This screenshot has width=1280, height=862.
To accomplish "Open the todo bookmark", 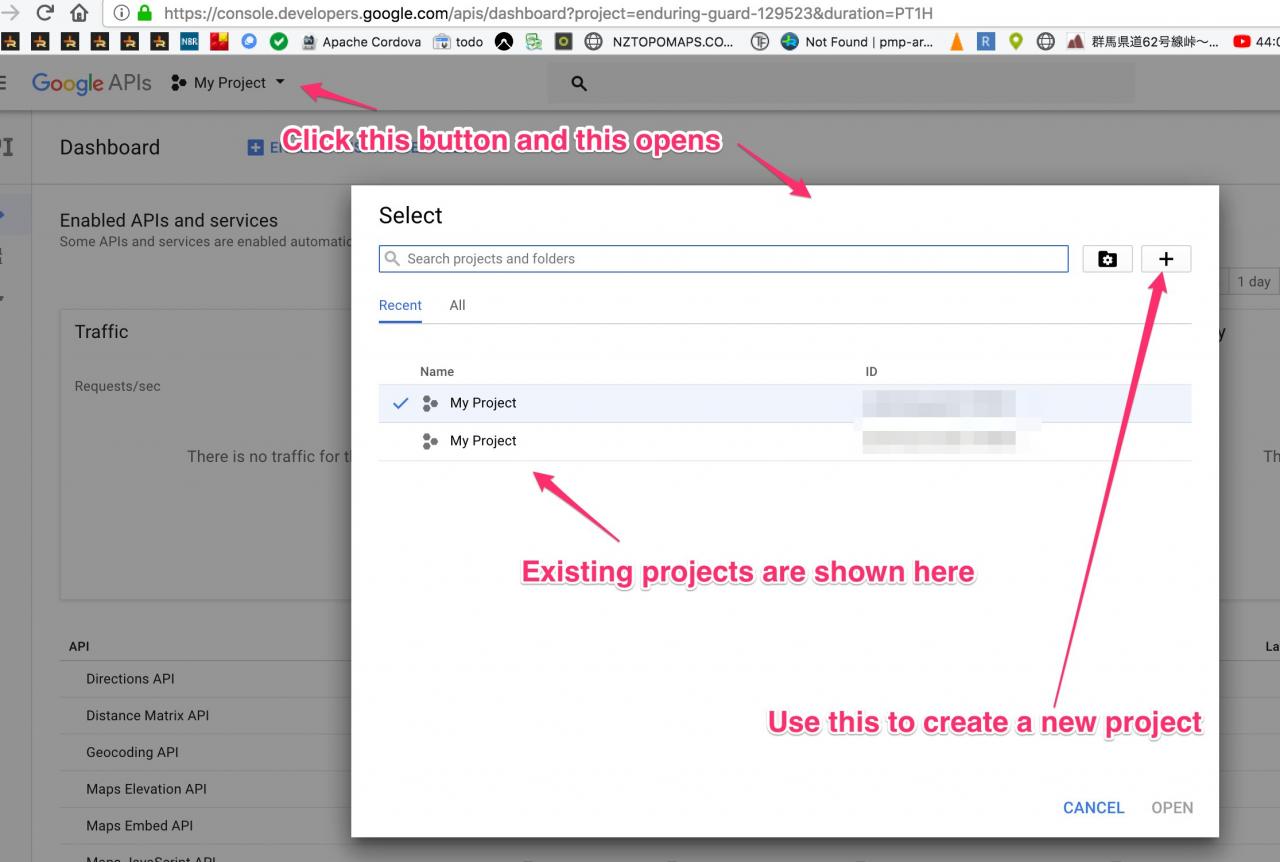I will point(458,42).
